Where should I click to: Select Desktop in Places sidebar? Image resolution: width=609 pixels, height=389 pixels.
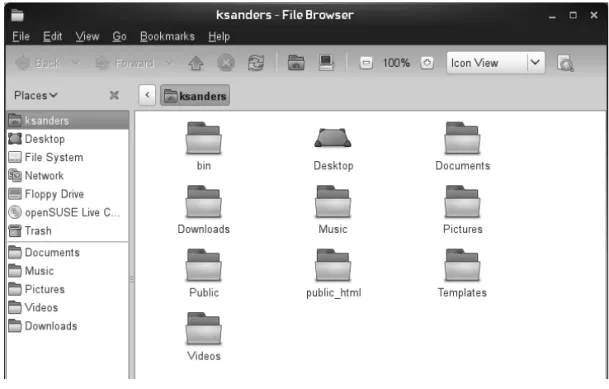[68, 139]
